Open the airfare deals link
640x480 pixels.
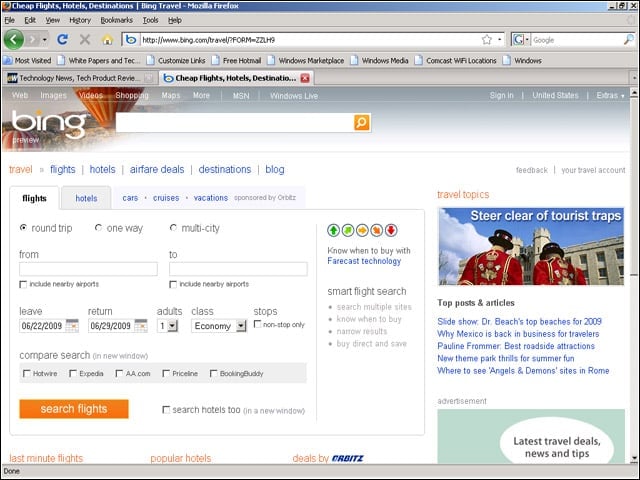pyautogui.click(x=157, y=169)
